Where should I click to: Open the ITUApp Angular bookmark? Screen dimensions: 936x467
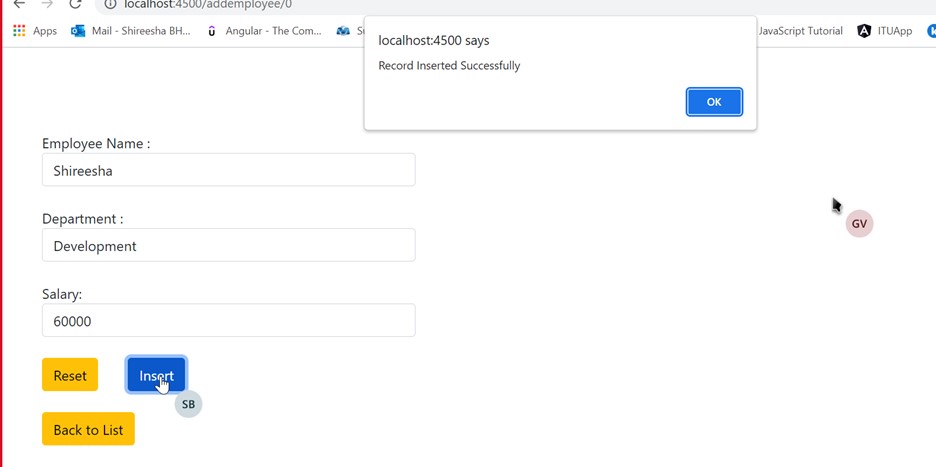(884, 31)
